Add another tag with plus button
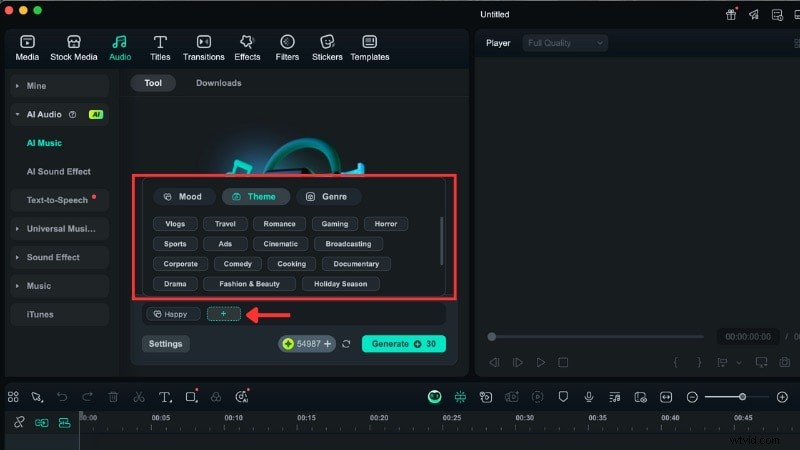Viewport: 800px width, 450px height. pyautogui.click(x=223, y=314)
